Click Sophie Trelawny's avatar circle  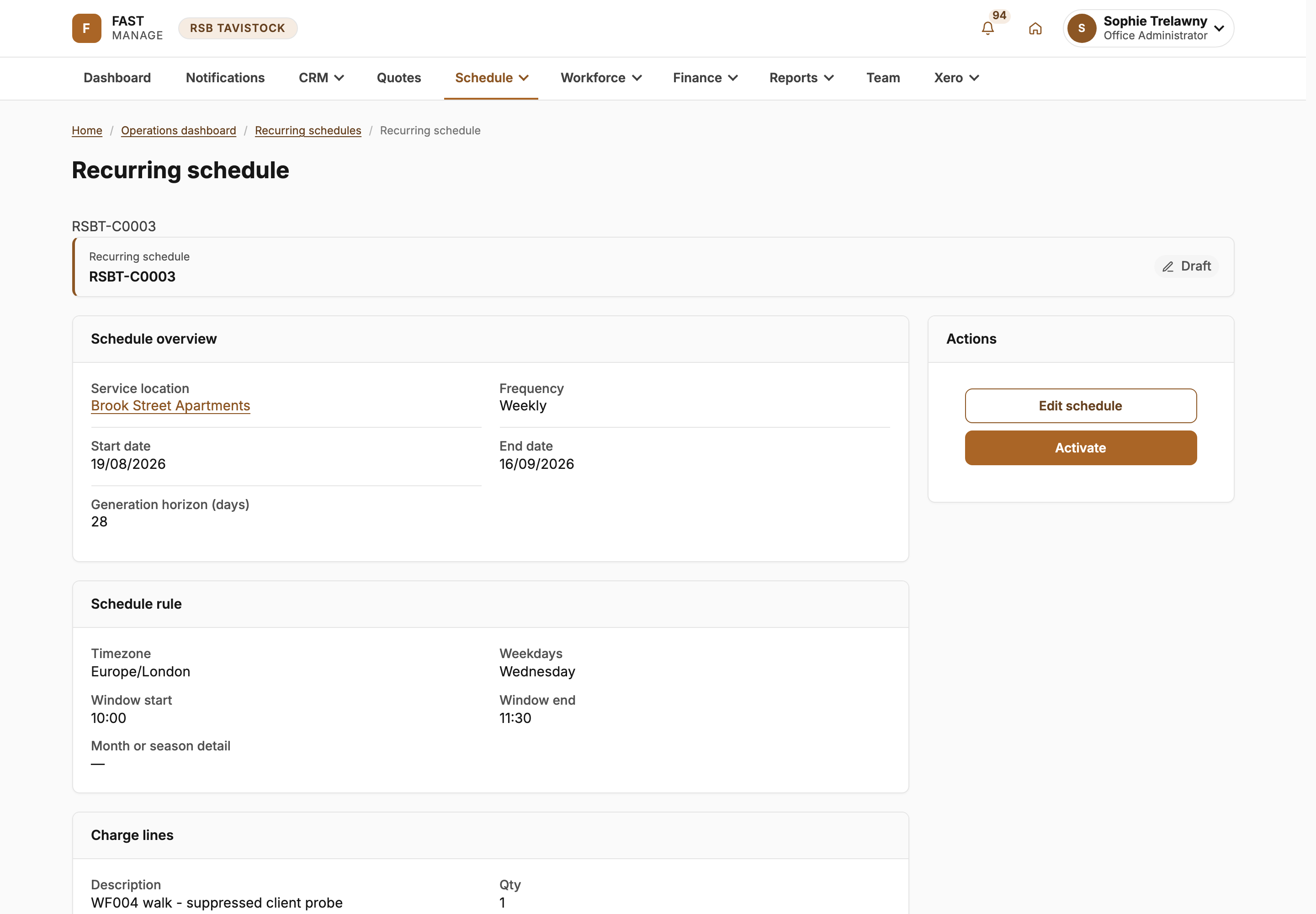(x=1081, y=28)
